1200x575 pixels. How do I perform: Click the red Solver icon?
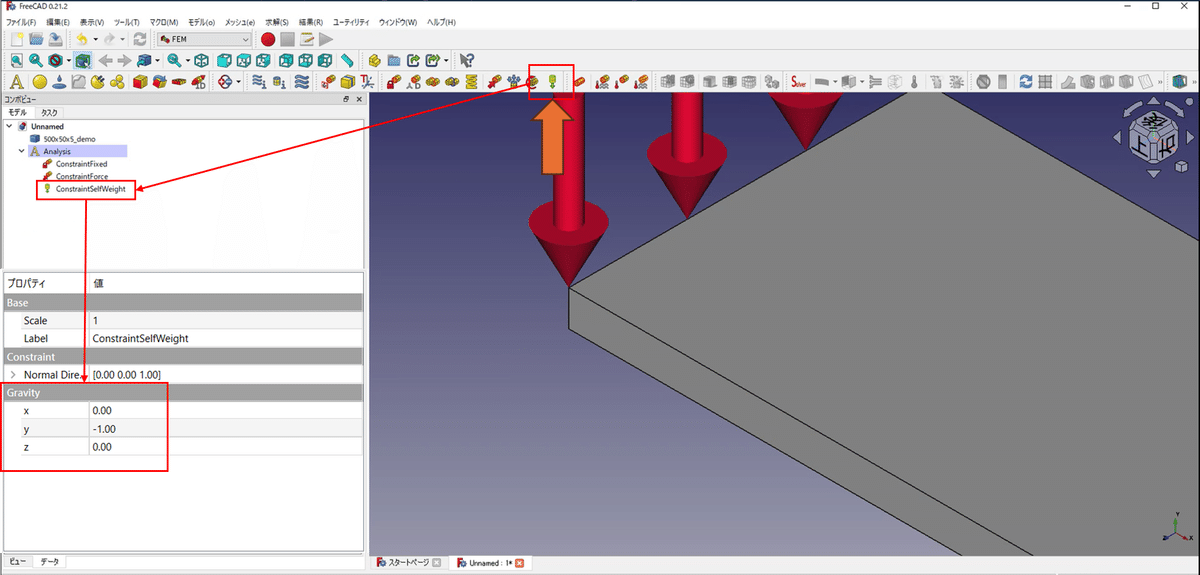[x=798, y=82]
